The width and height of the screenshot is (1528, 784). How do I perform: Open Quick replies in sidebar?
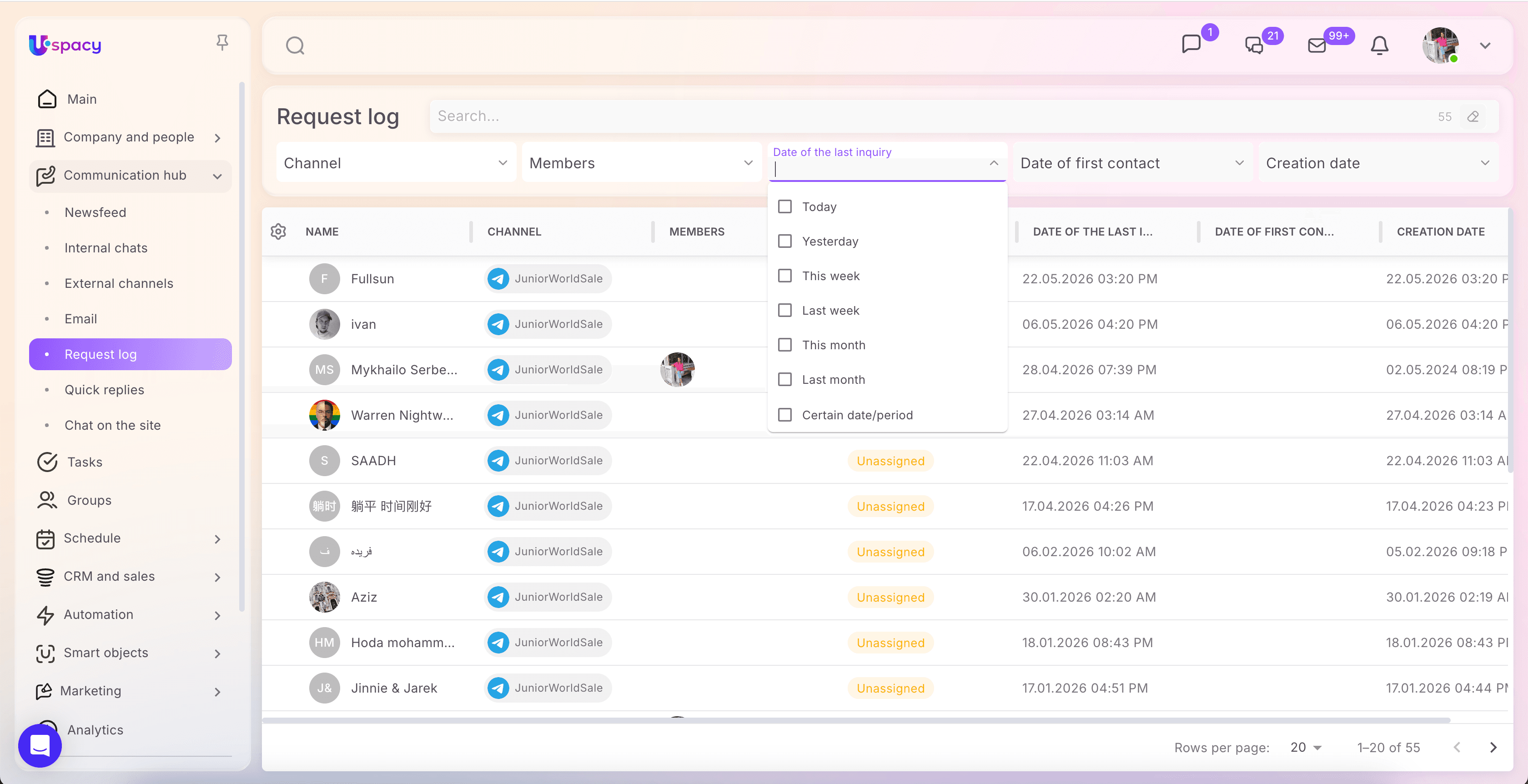tap(105, 390)
